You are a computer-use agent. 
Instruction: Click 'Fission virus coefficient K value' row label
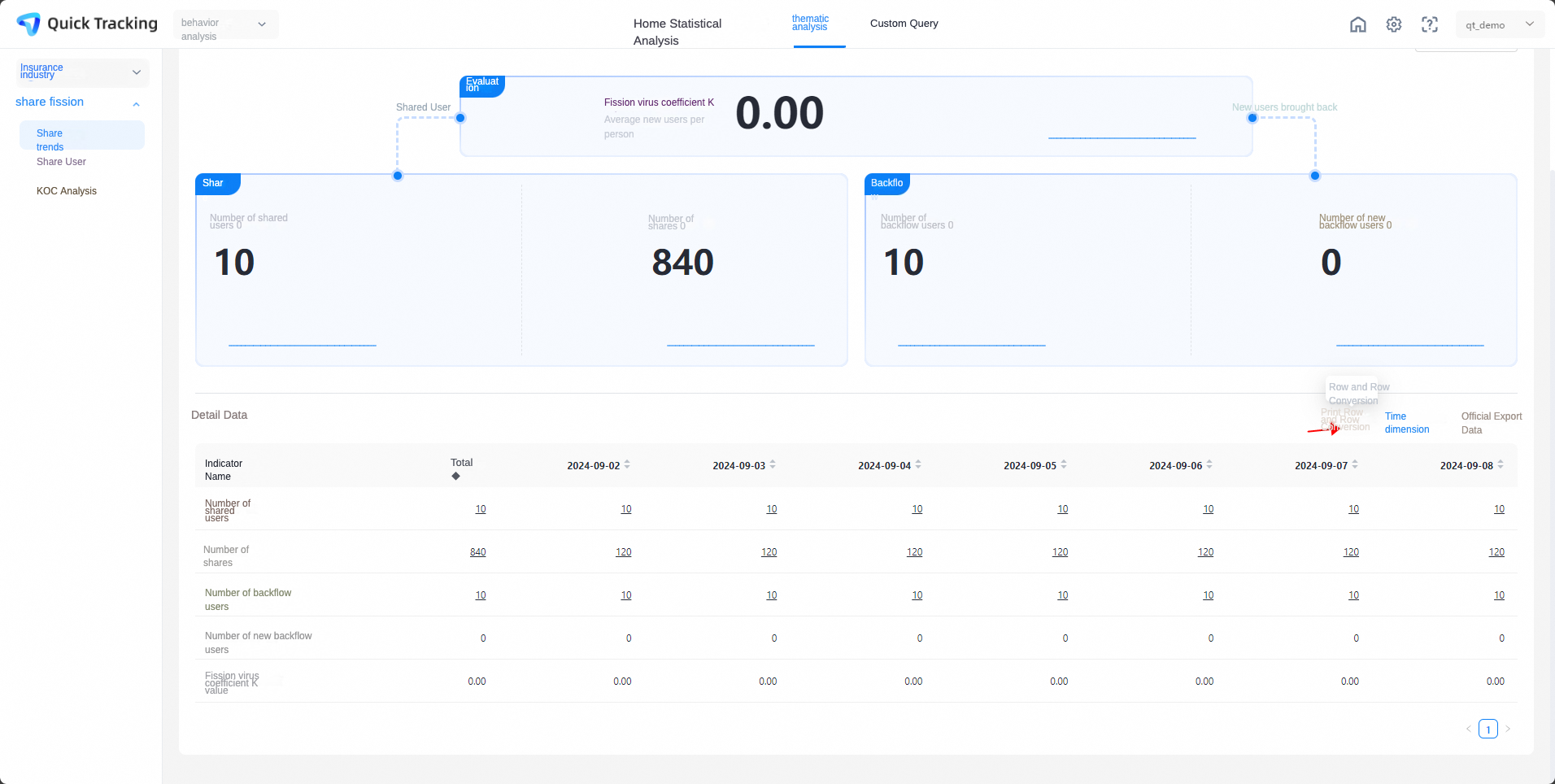click(232, 683)
